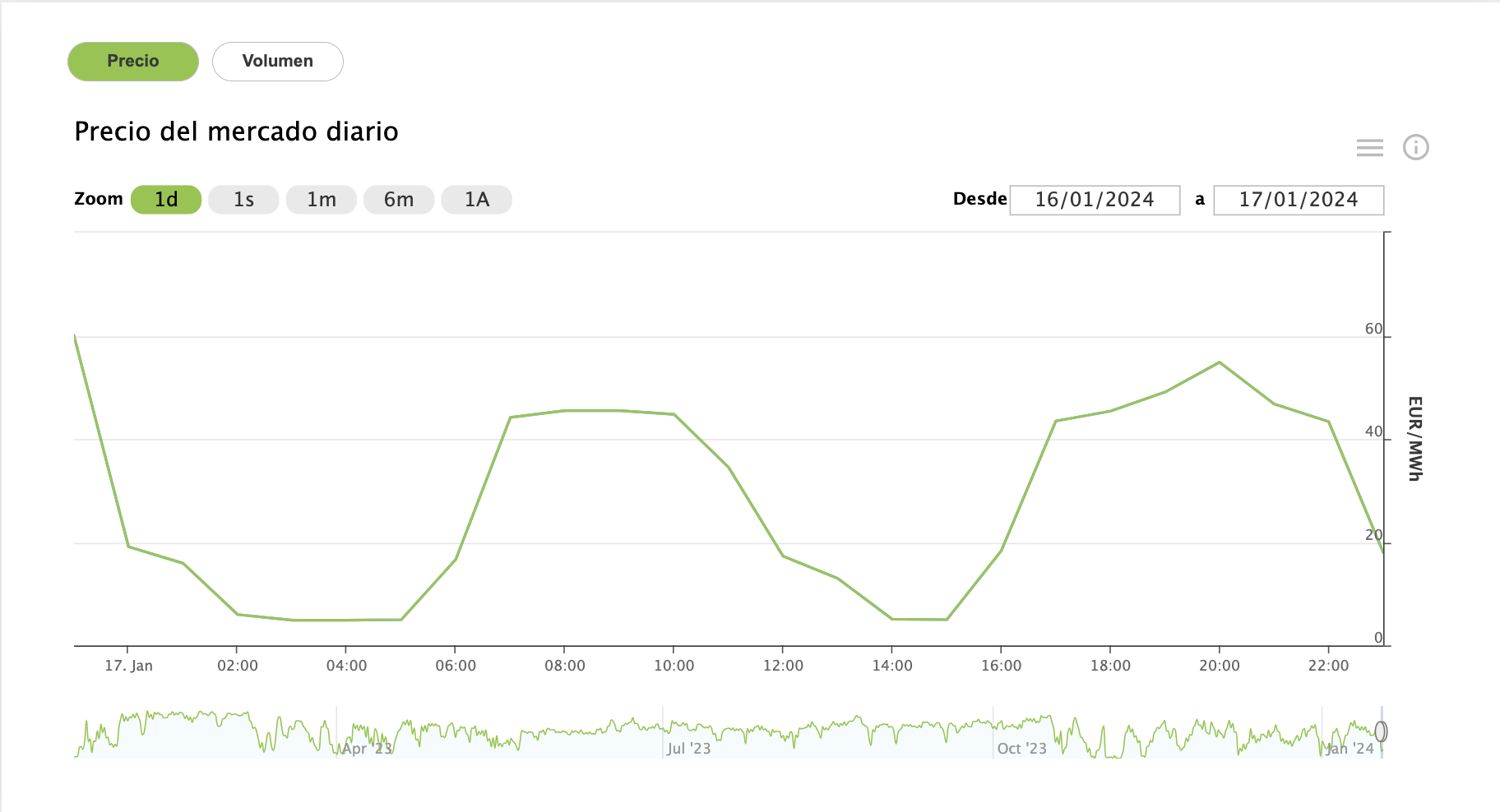Select the 1d zoom range
The image size is (1500, 812).
[166, 200]
